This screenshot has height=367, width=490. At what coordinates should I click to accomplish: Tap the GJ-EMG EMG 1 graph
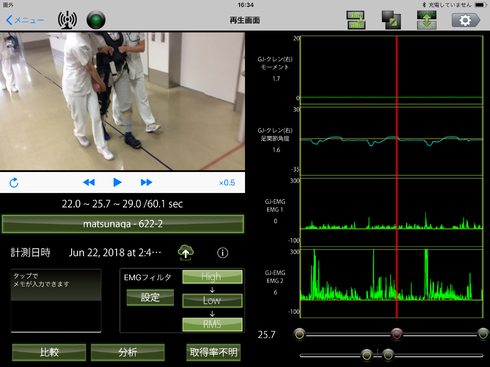click(392, 212)
